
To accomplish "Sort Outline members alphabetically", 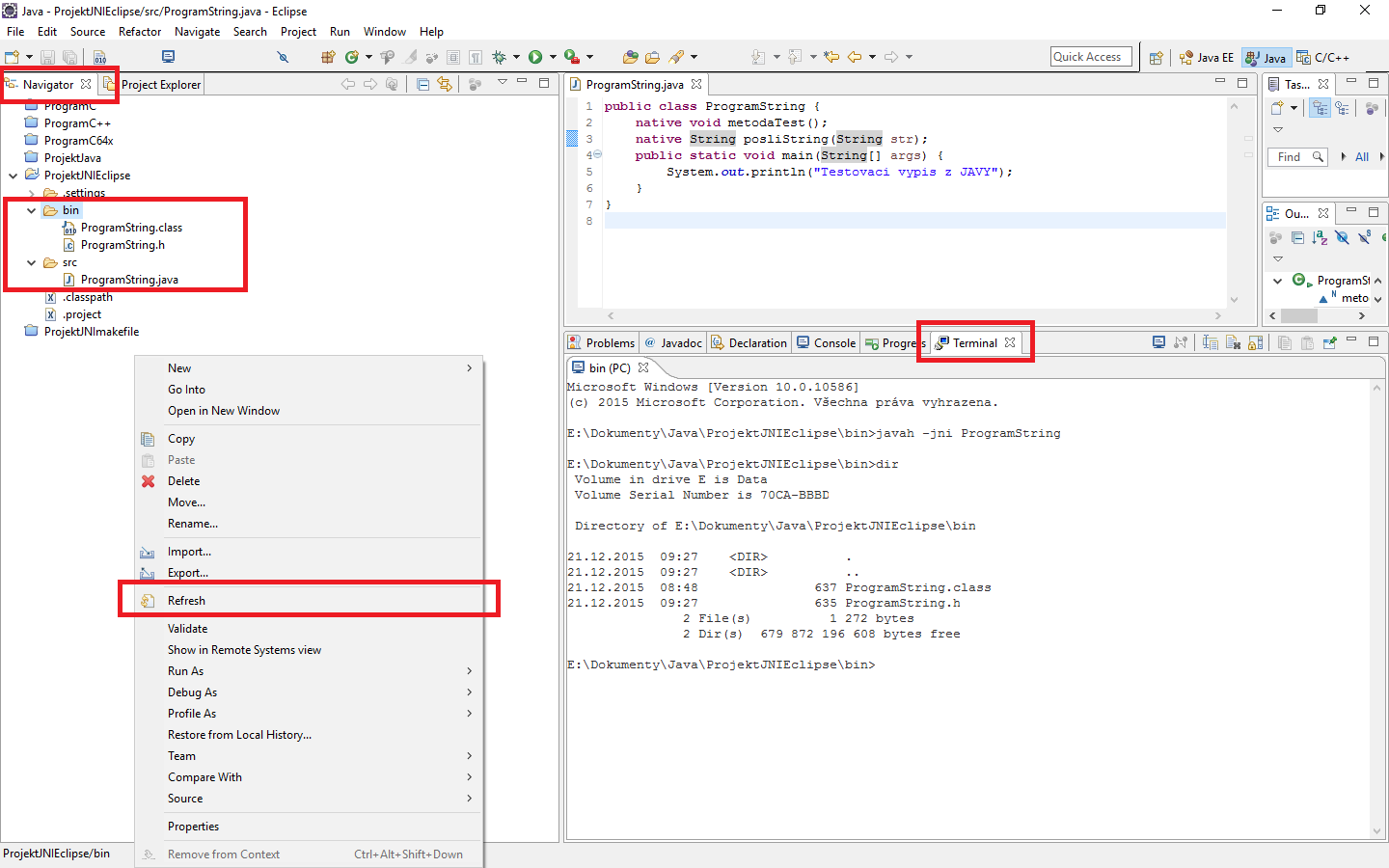I will pyautogui.click(x=1320, y=237).
